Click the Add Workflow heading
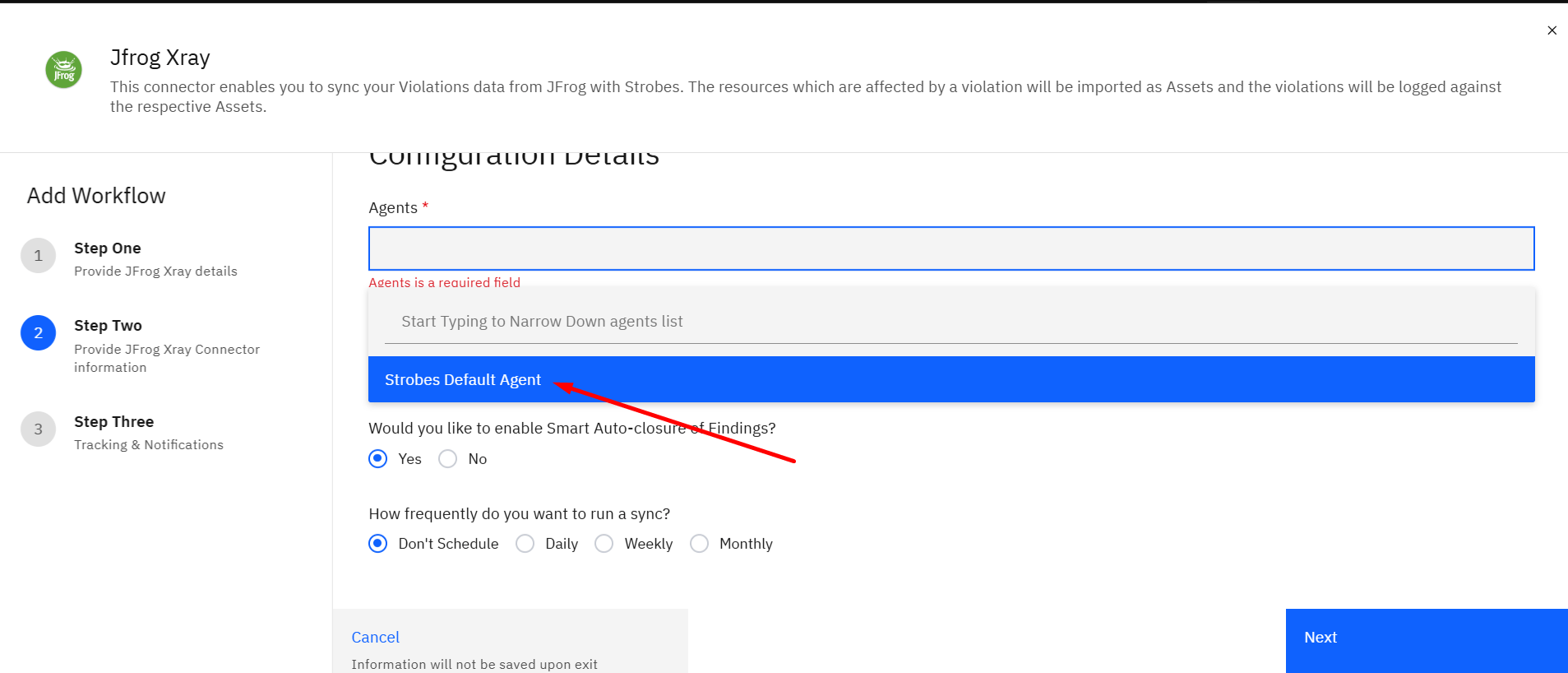1568x673 pixels. tap(96, 196)
